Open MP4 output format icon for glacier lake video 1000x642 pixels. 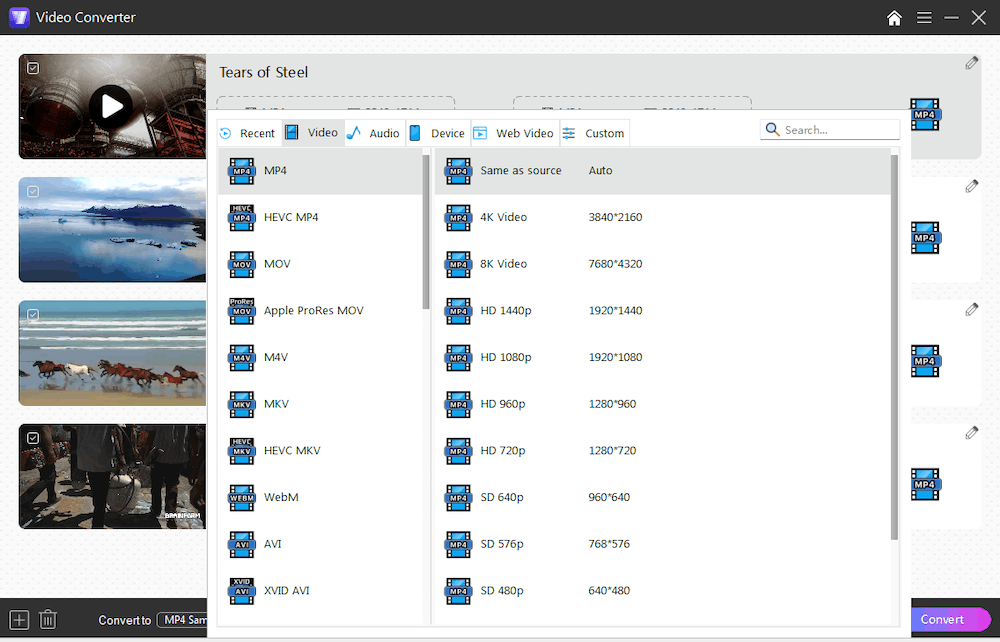pos(925,238)
